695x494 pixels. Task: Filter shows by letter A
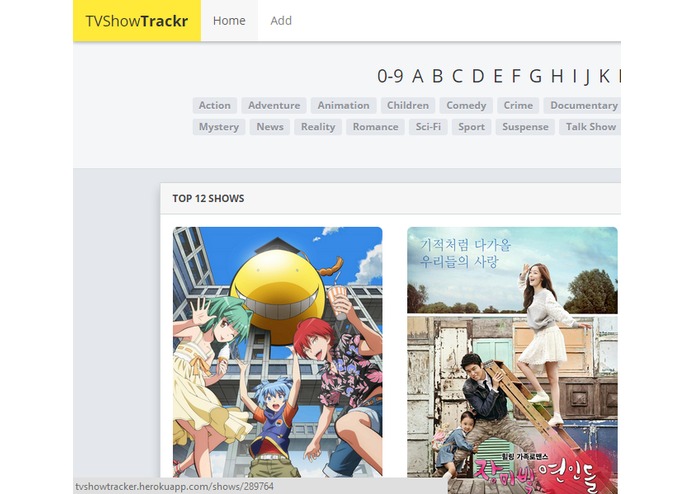(418, 76)
